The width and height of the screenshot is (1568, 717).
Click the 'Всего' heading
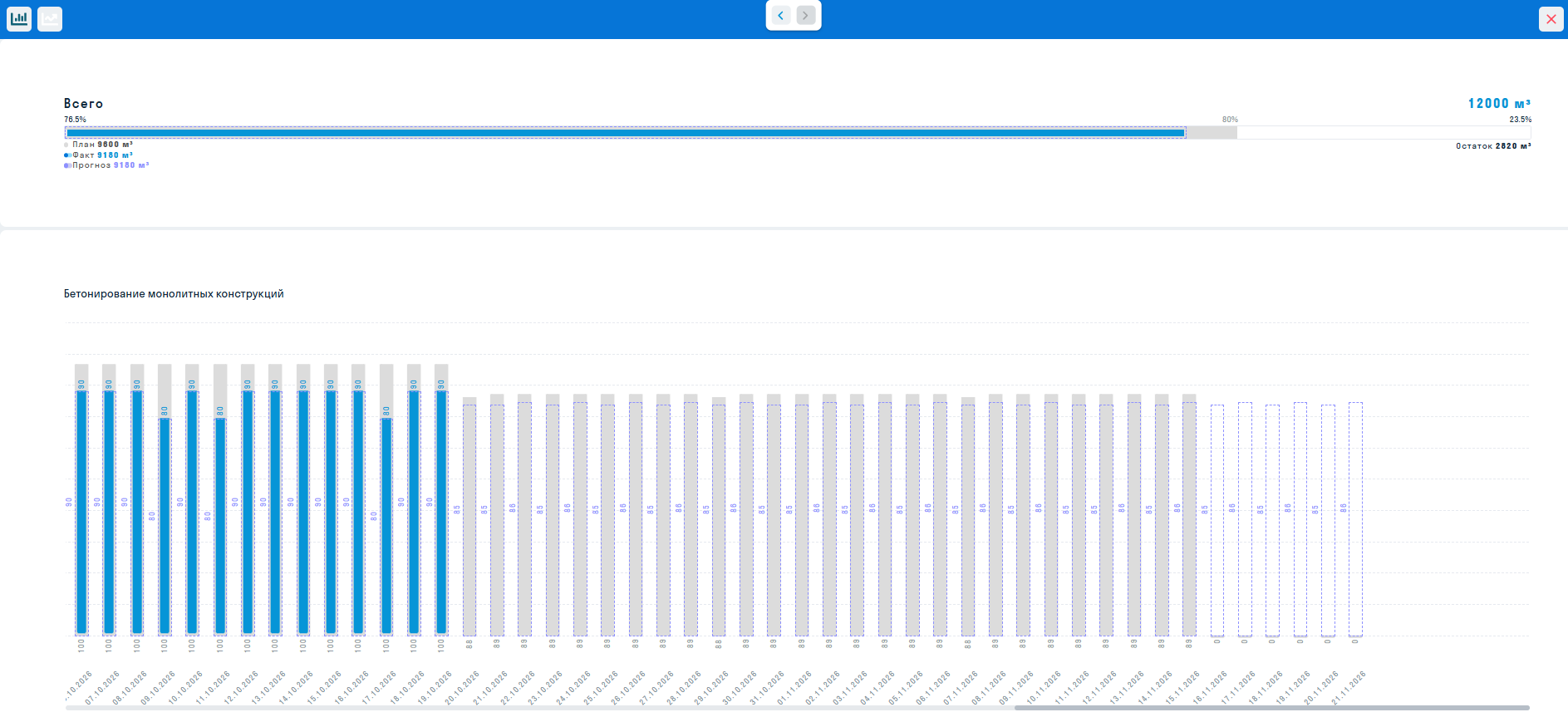click(x=84, y=104)
